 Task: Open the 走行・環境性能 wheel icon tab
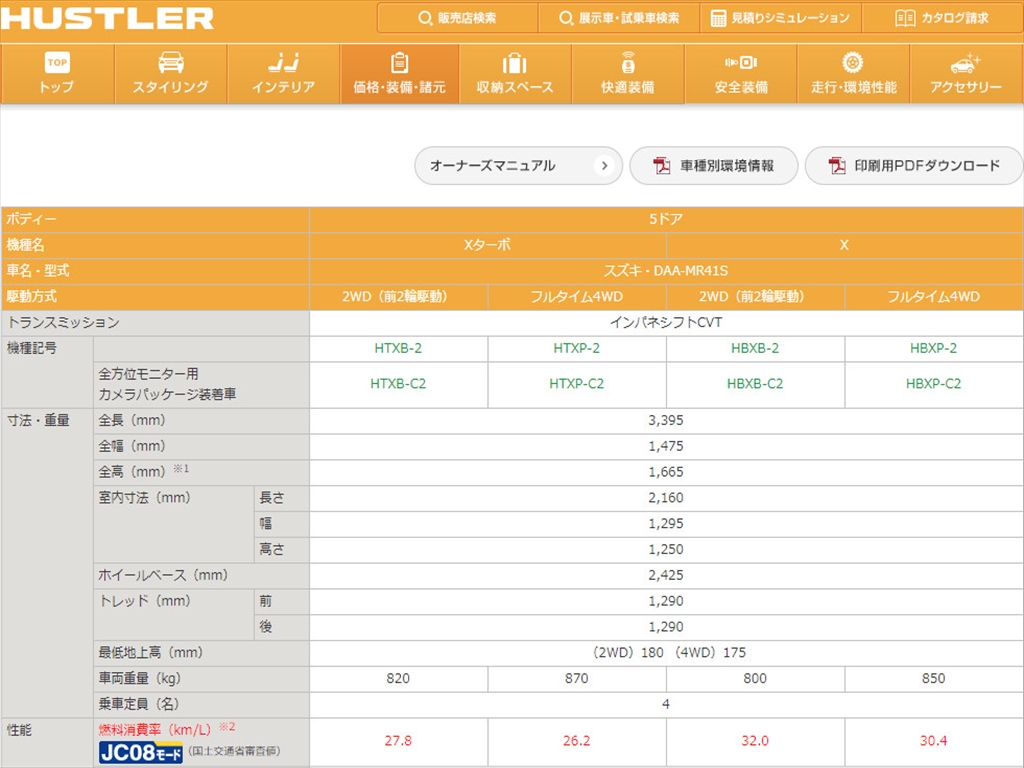(x=853, y=63)
